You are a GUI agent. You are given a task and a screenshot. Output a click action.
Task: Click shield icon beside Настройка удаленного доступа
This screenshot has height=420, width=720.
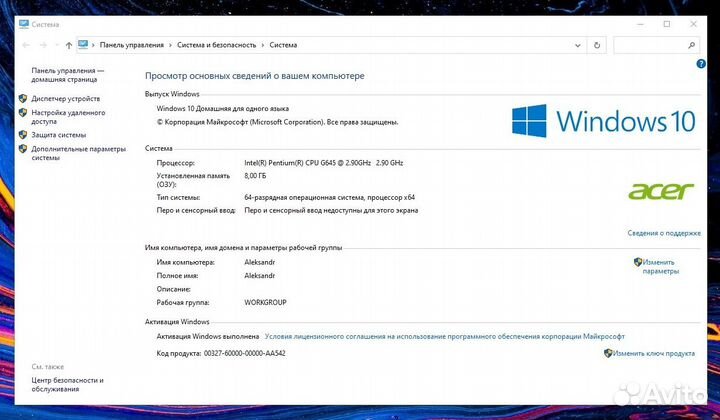(x=23, y=112)
